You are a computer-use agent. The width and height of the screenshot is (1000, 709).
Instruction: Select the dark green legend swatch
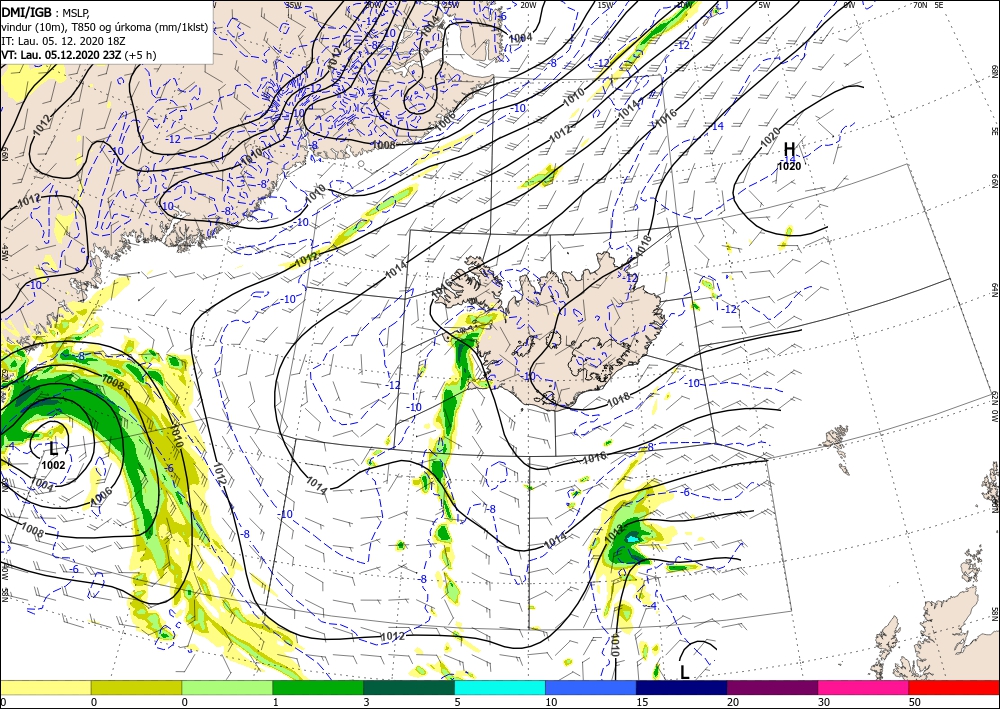409,687
